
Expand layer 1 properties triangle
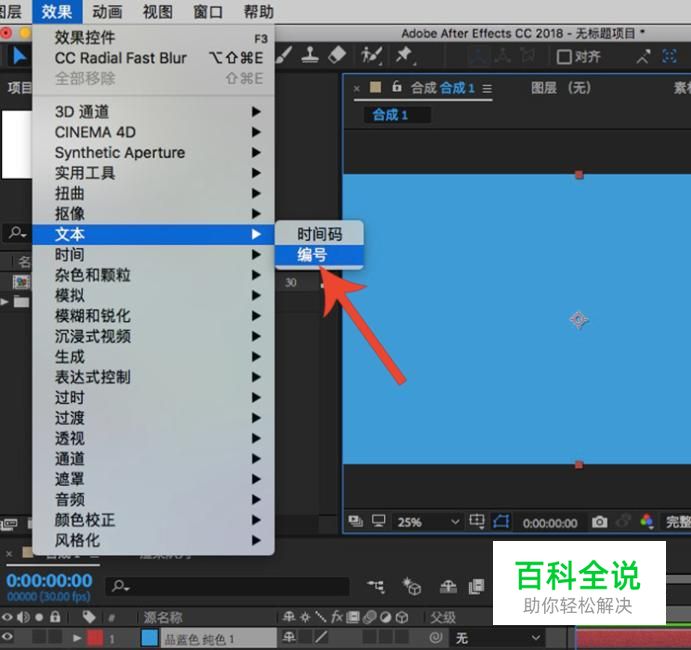point(77,637)
